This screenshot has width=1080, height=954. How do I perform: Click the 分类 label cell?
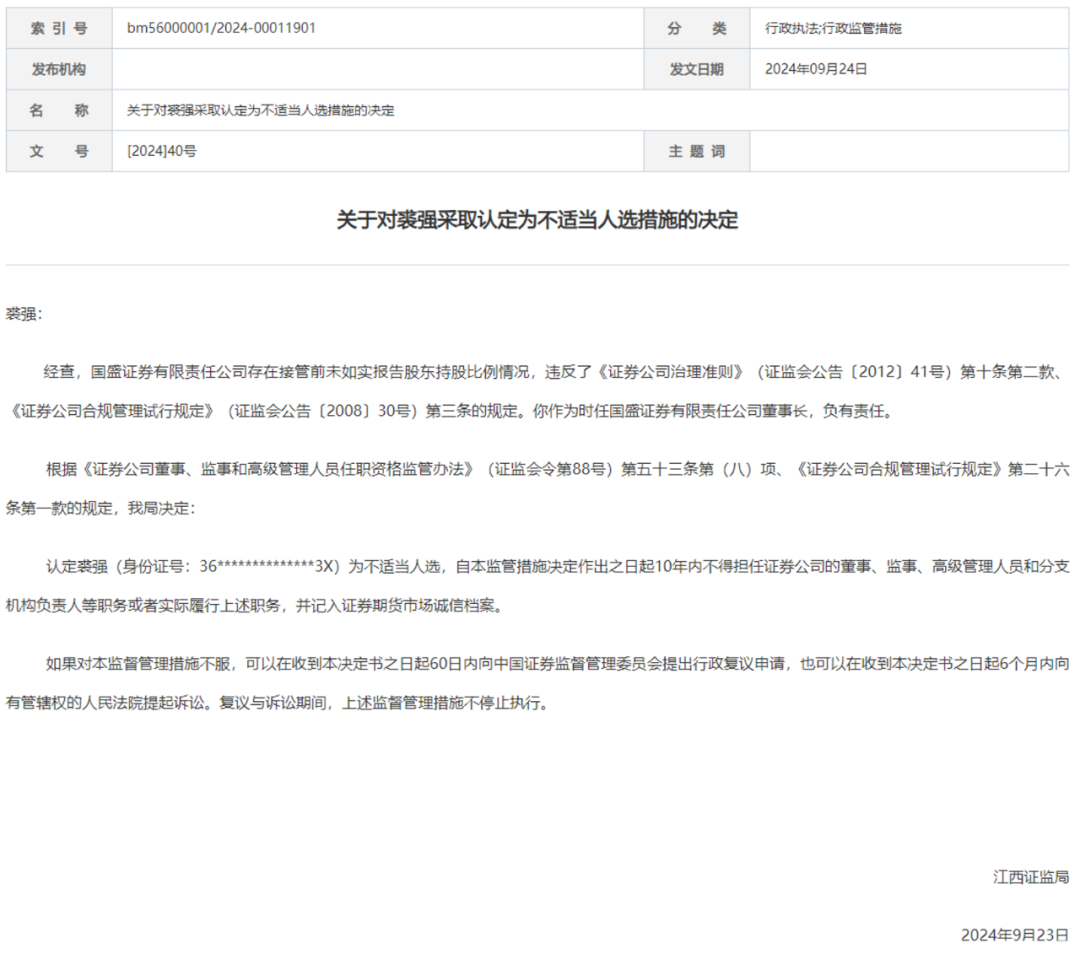[x=697, y=28]
